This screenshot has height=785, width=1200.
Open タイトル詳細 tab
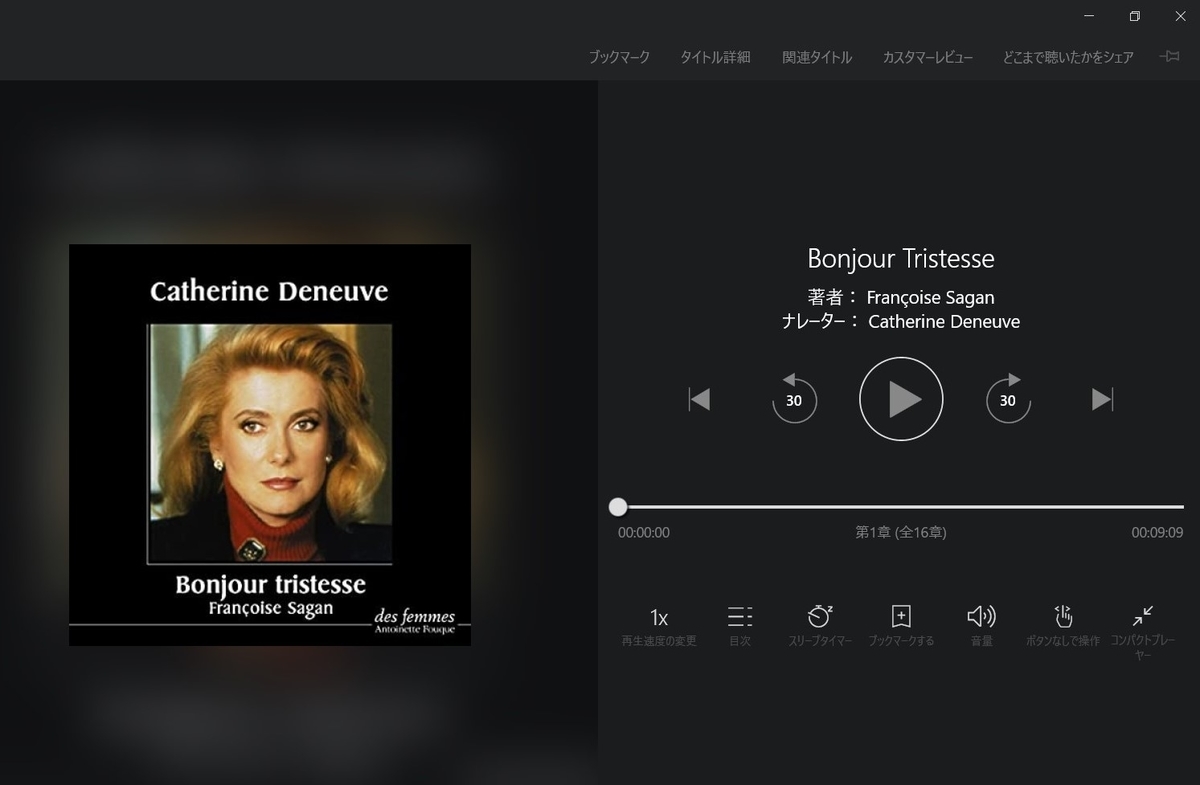click(715, 57)
